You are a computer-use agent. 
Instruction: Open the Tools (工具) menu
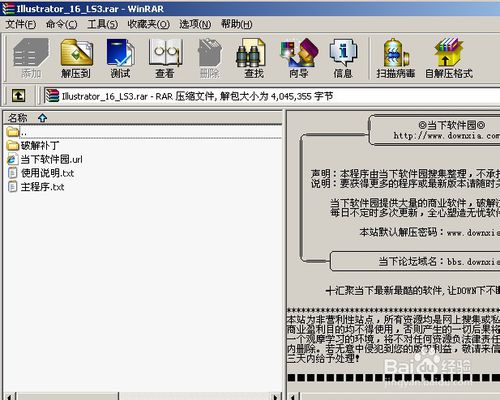[103, 24]
